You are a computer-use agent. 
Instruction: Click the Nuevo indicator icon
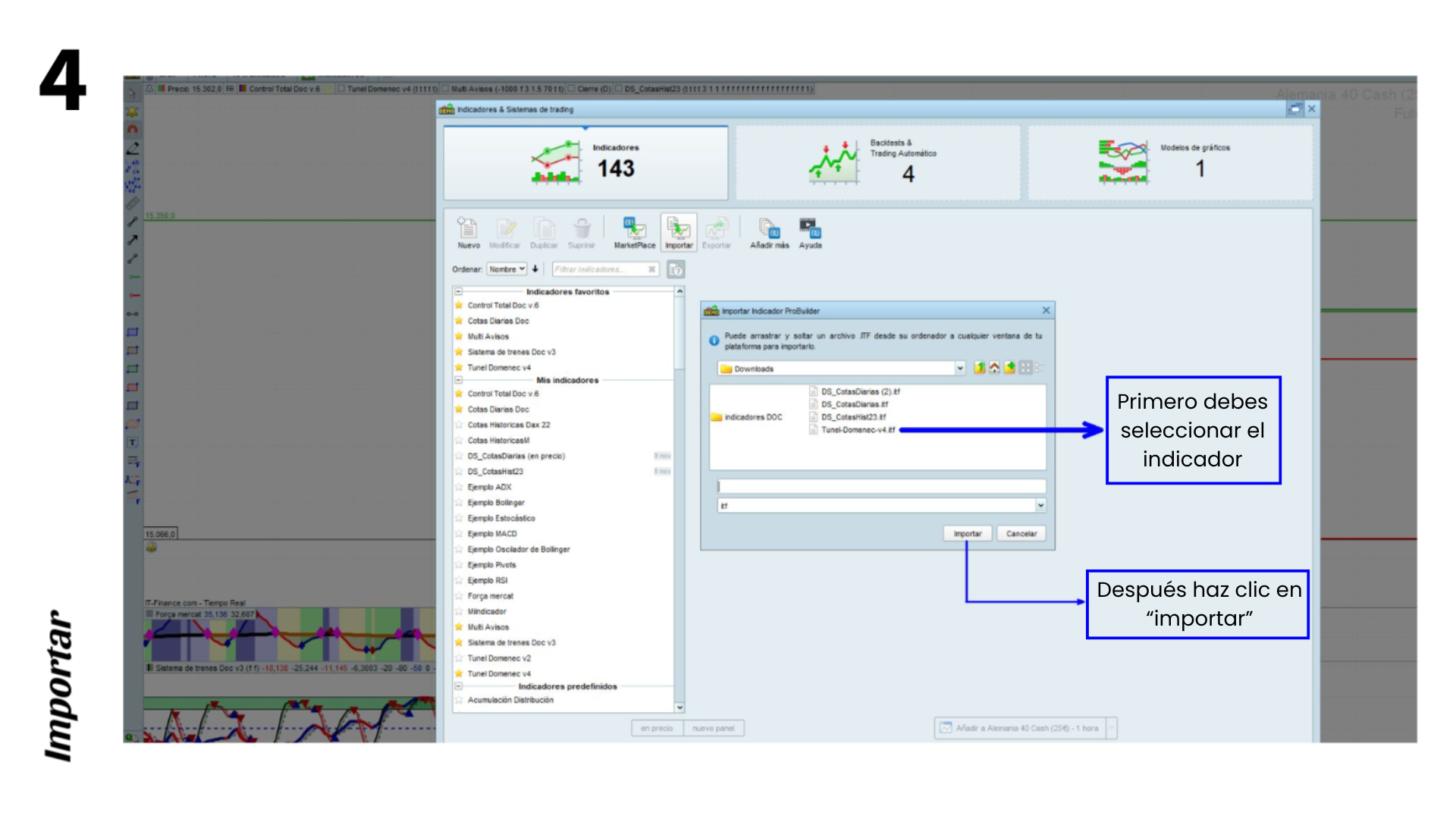pyautogui.click(x=468, y=228)
